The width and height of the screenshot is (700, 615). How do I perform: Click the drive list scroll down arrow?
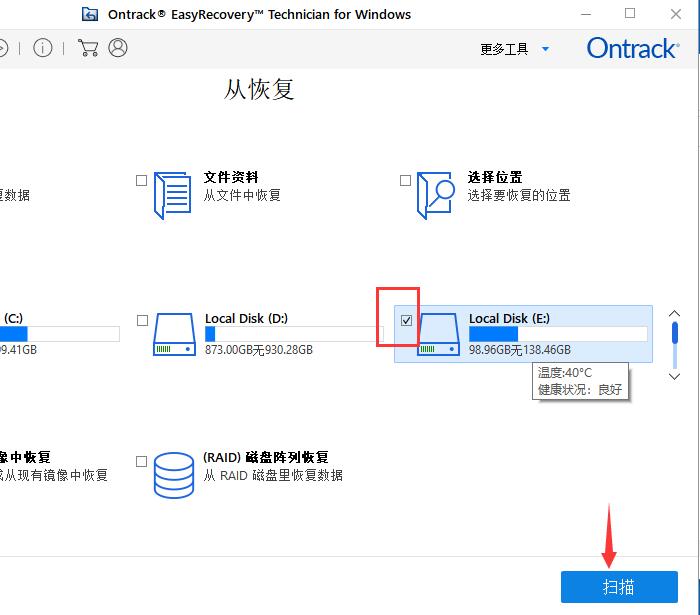pos(675,377)
